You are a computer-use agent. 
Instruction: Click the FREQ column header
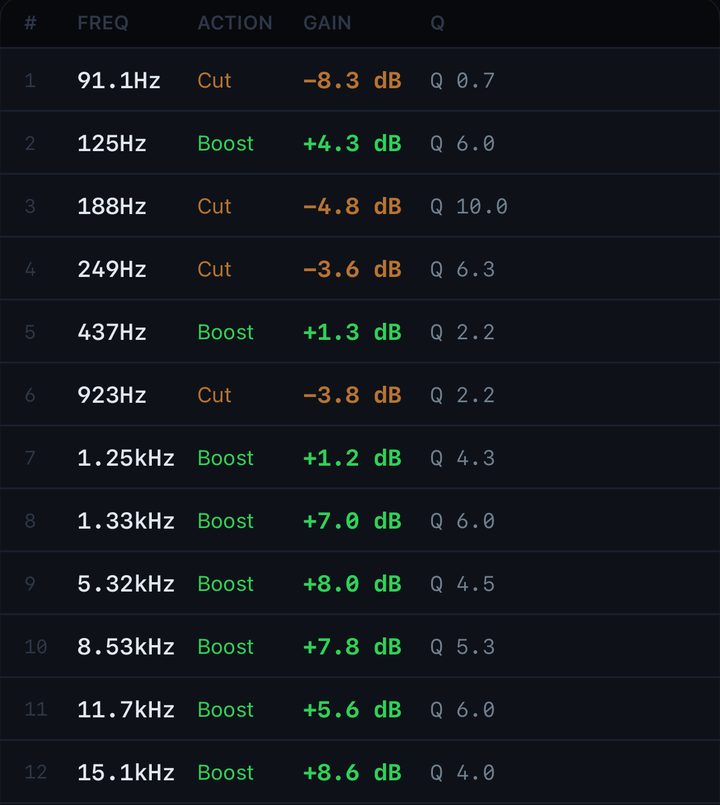pos(103,23)
